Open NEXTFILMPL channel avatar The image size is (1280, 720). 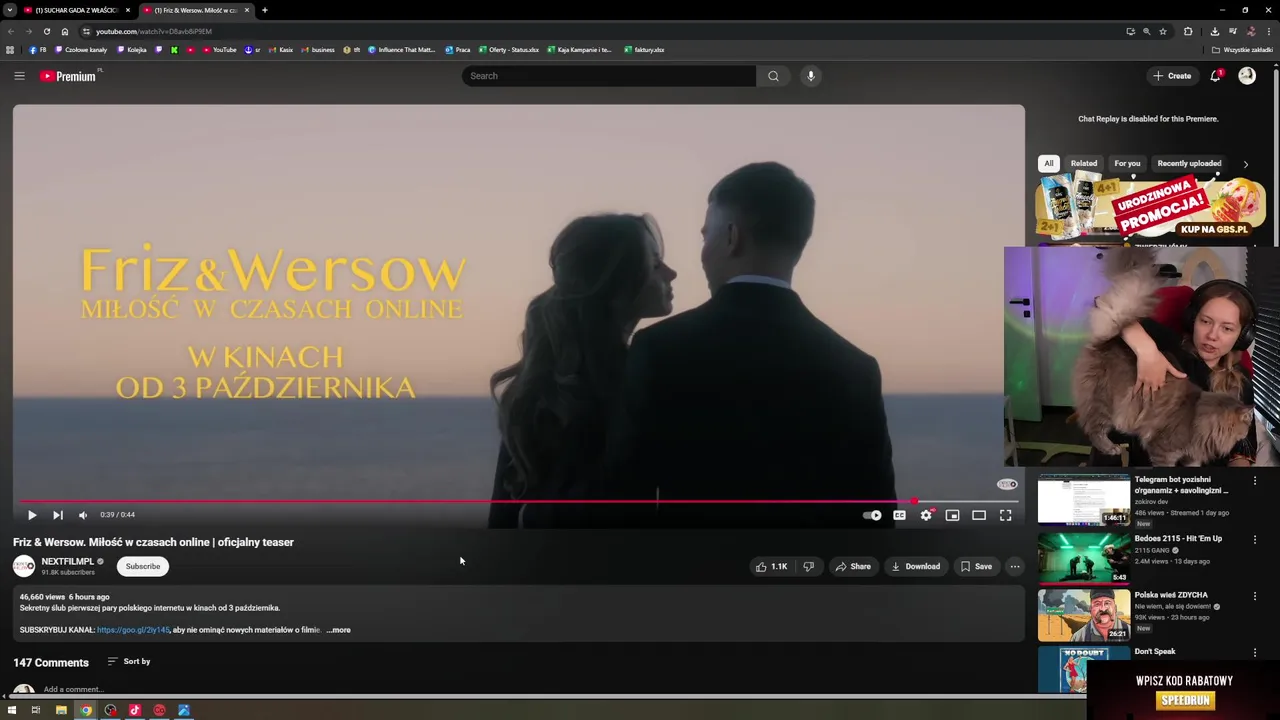coord(24,566)
